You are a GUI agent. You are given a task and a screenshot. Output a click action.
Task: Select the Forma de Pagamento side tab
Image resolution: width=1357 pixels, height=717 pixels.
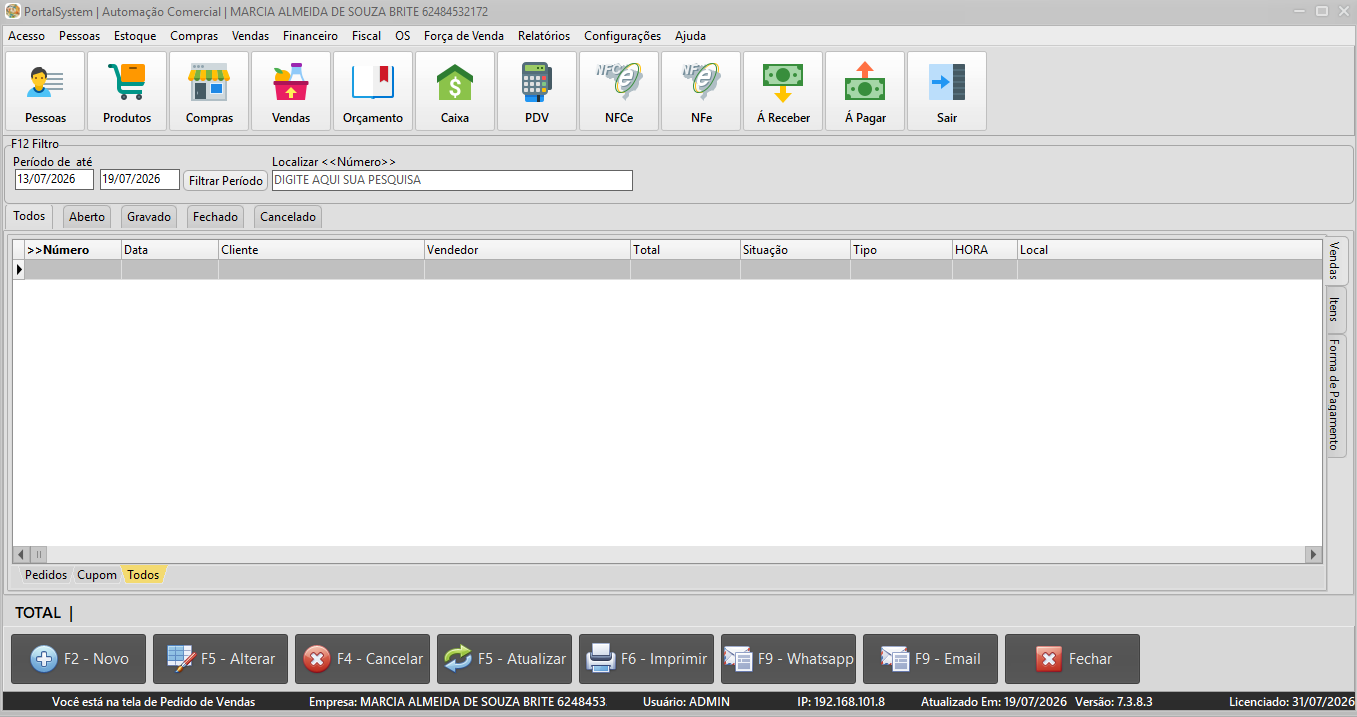[x=1335, y=395]
